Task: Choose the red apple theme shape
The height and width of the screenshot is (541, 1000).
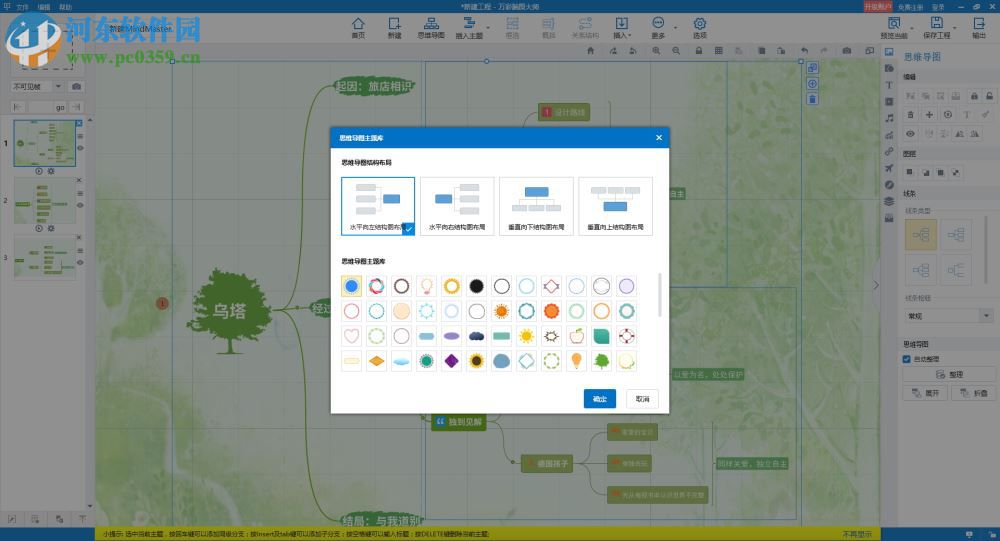Action: 577,336
